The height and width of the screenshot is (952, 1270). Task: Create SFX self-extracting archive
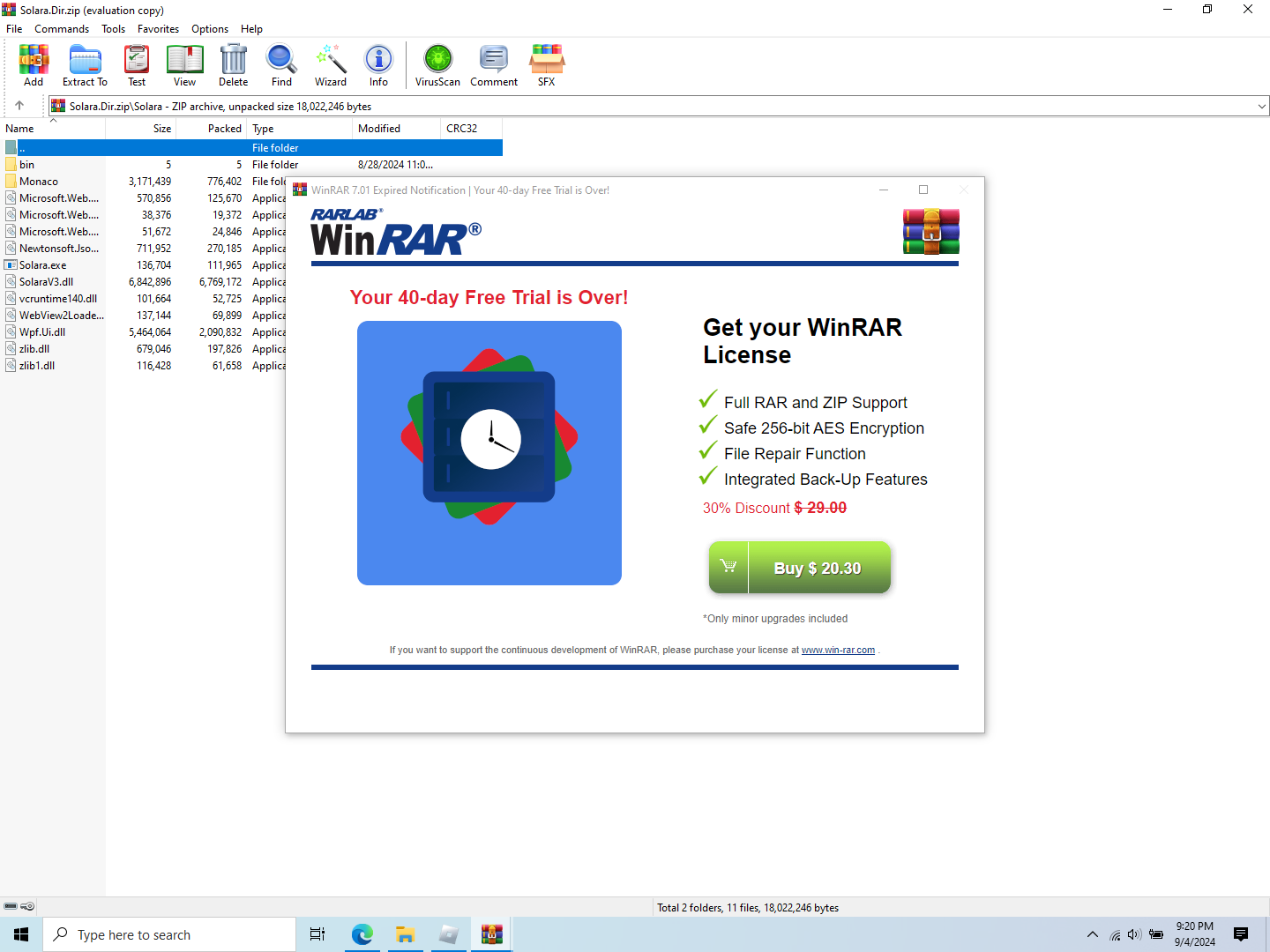[547, 65]
